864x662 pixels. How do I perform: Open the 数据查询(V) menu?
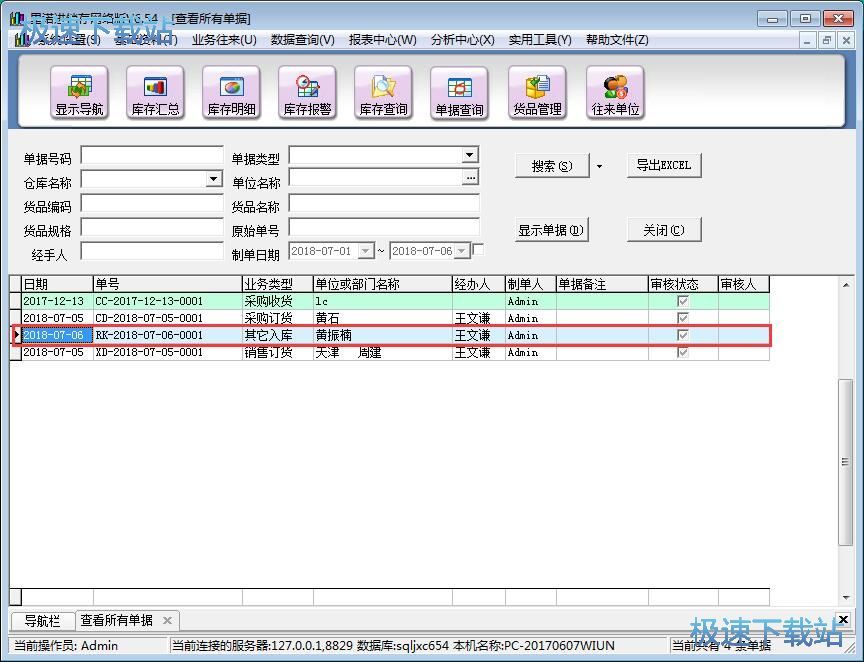point(303,40)
